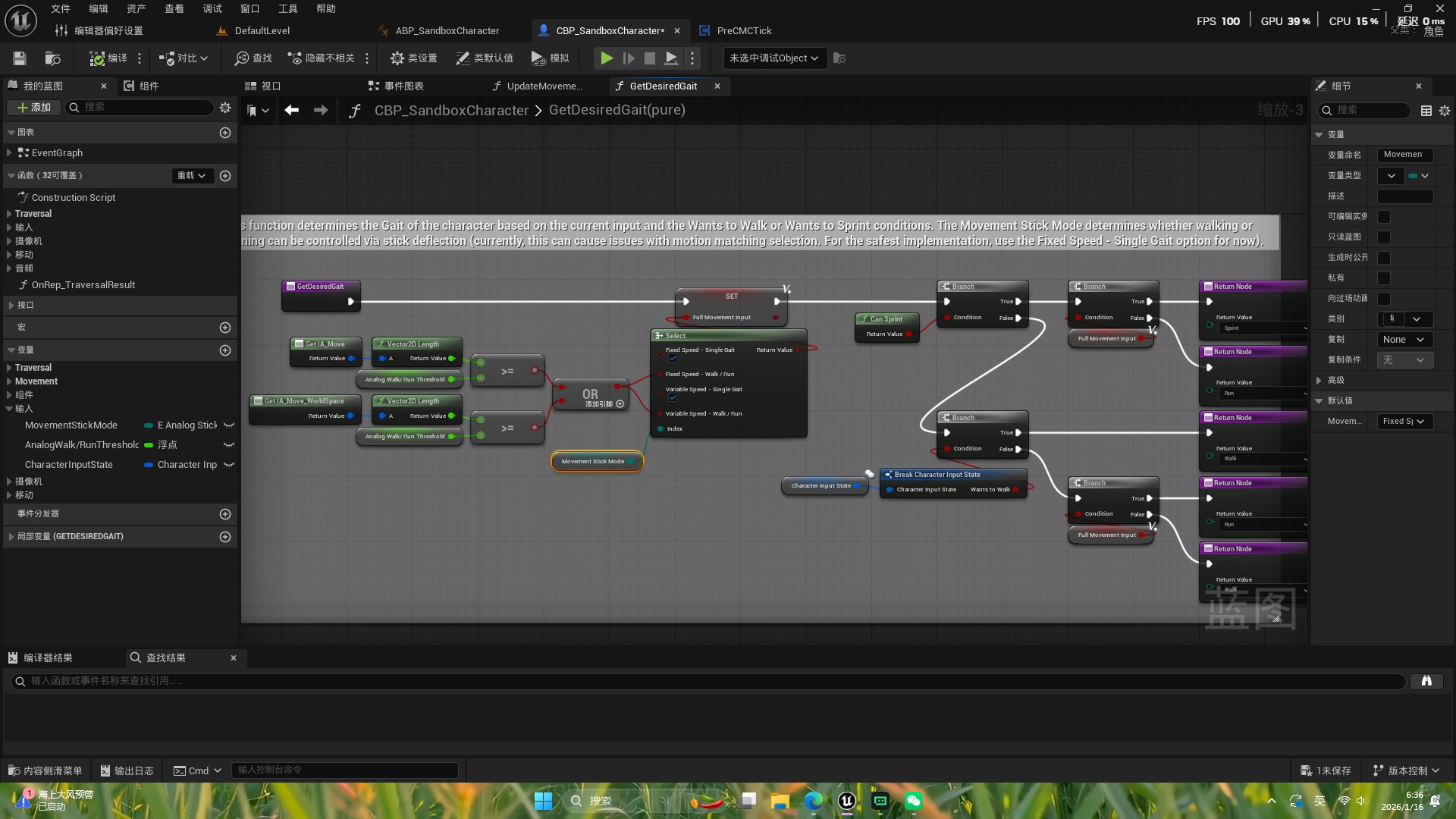Click the Save blueprint icon in toolbar
Screen dimensions: 1456x819
(20, 58)
